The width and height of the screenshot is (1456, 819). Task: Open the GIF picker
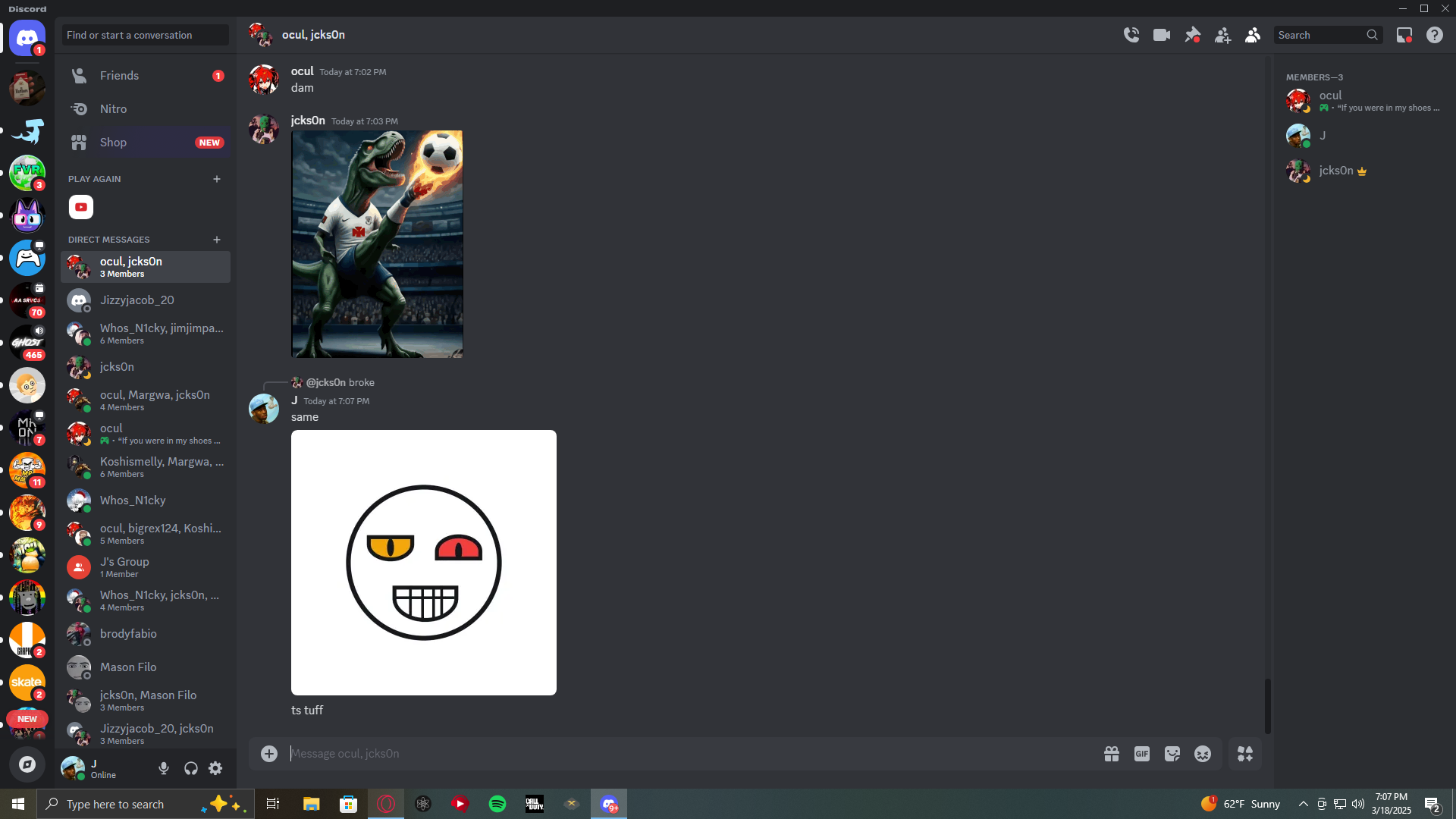[1142, 754]
